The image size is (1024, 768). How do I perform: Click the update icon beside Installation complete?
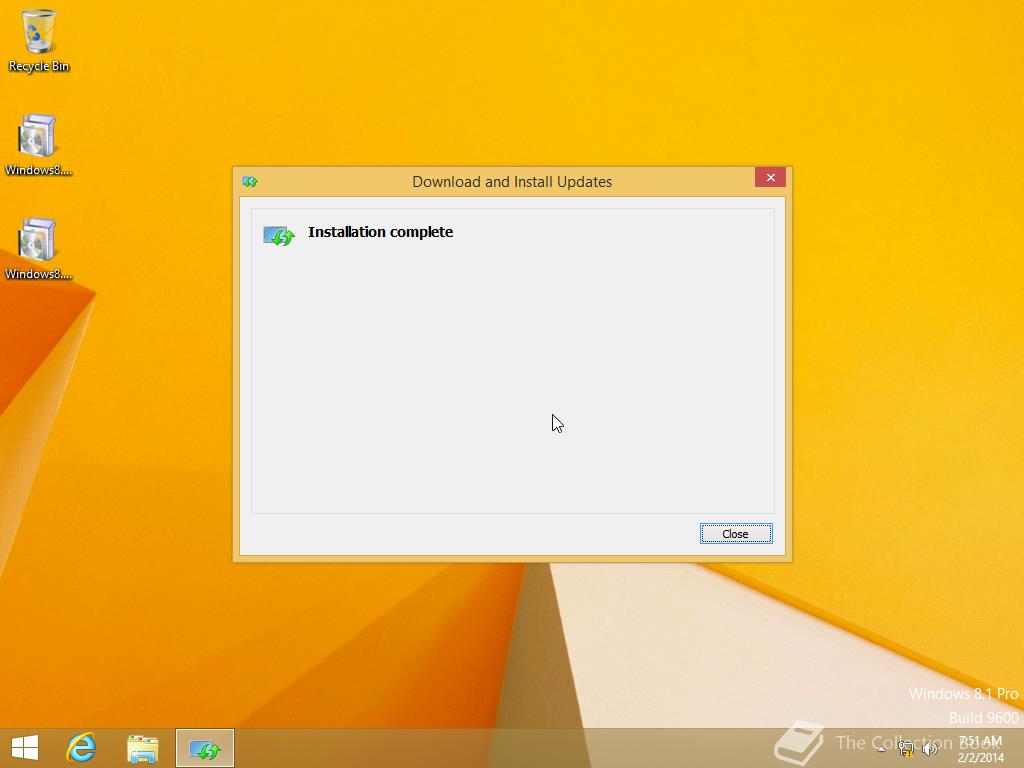click(x=279, y=235)
